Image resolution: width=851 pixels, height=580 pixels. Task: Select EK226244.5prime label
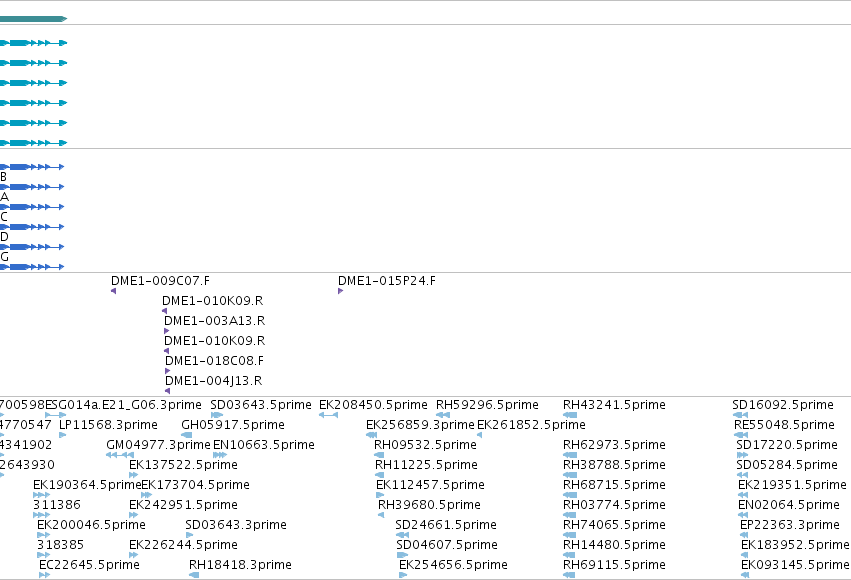[183, 545]
